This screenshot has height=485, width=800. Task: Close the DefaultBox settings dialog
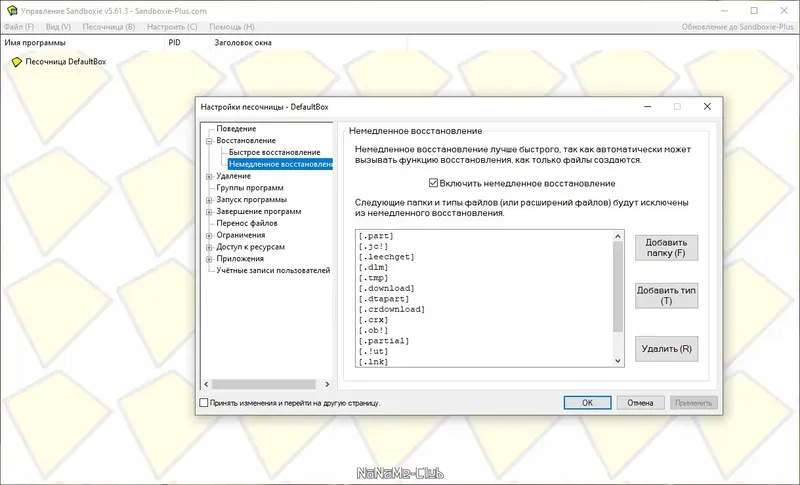[x=707, y=107]
